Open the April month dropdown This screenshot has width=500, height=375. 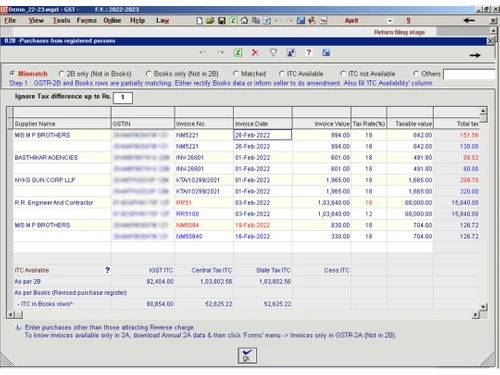click(390, 21)
